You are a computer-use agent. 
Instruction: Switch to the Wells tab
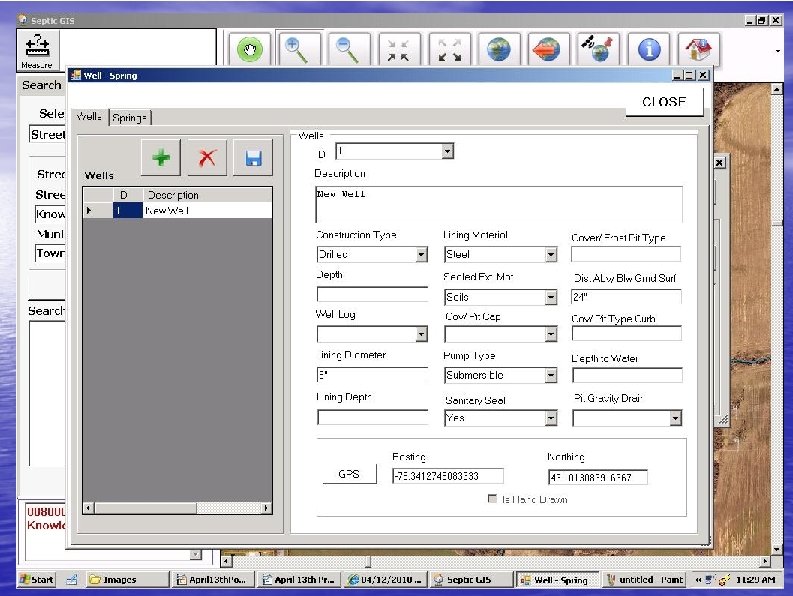pyautogui.click(x=90, y=117)
